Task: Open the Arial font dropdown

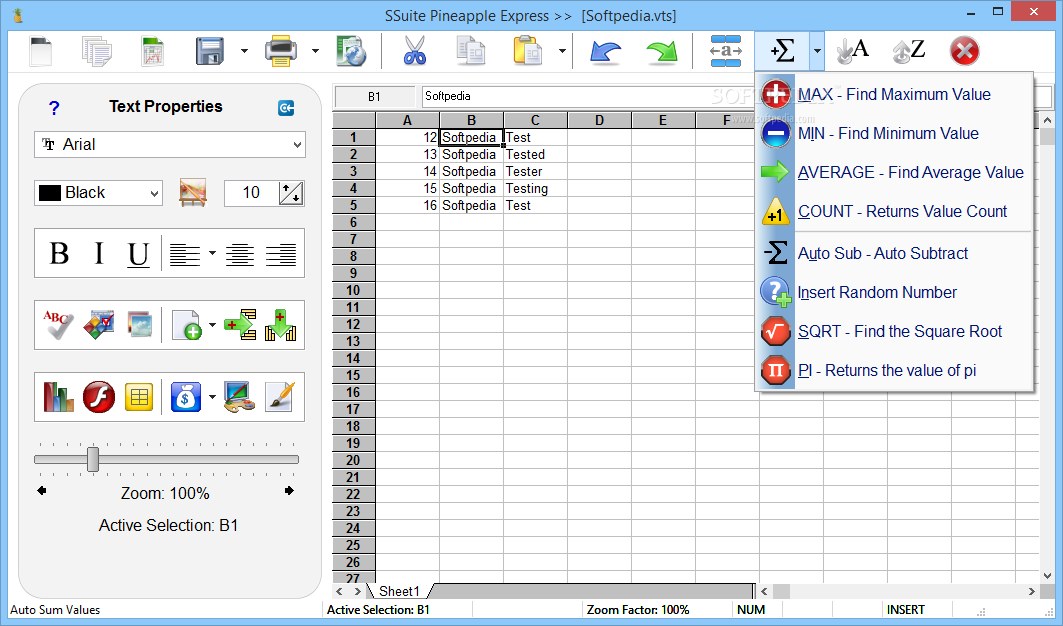Action: click(169, 144)
